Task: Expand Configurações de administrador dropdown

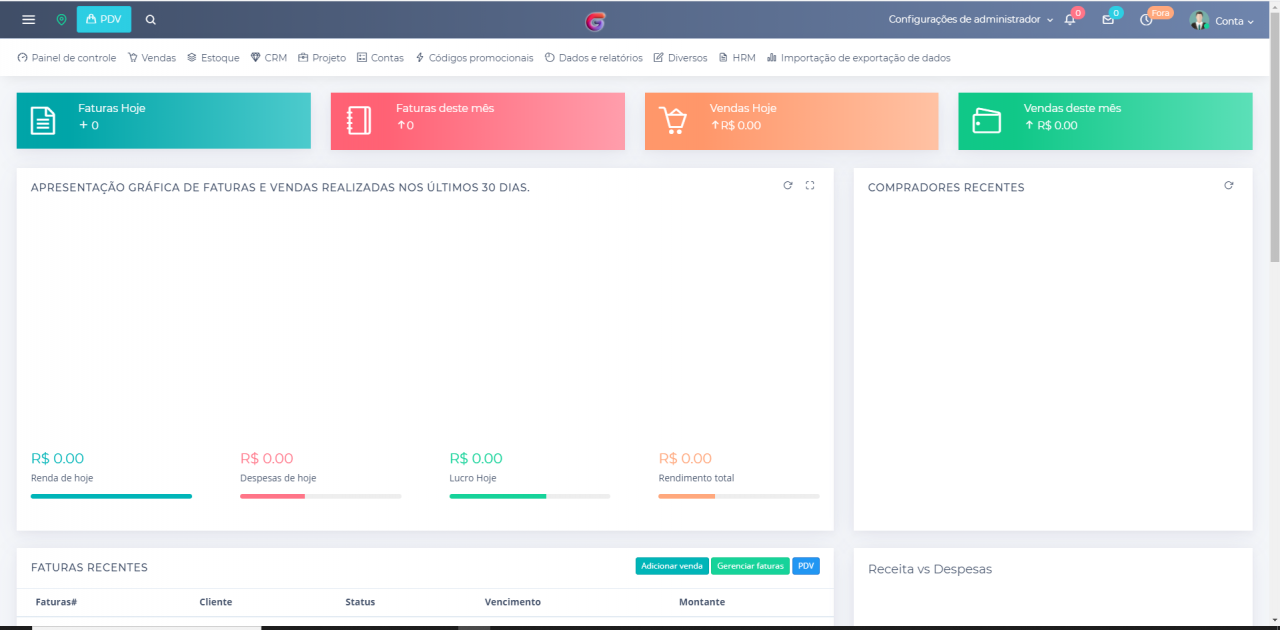Action: tap(970, 20)
